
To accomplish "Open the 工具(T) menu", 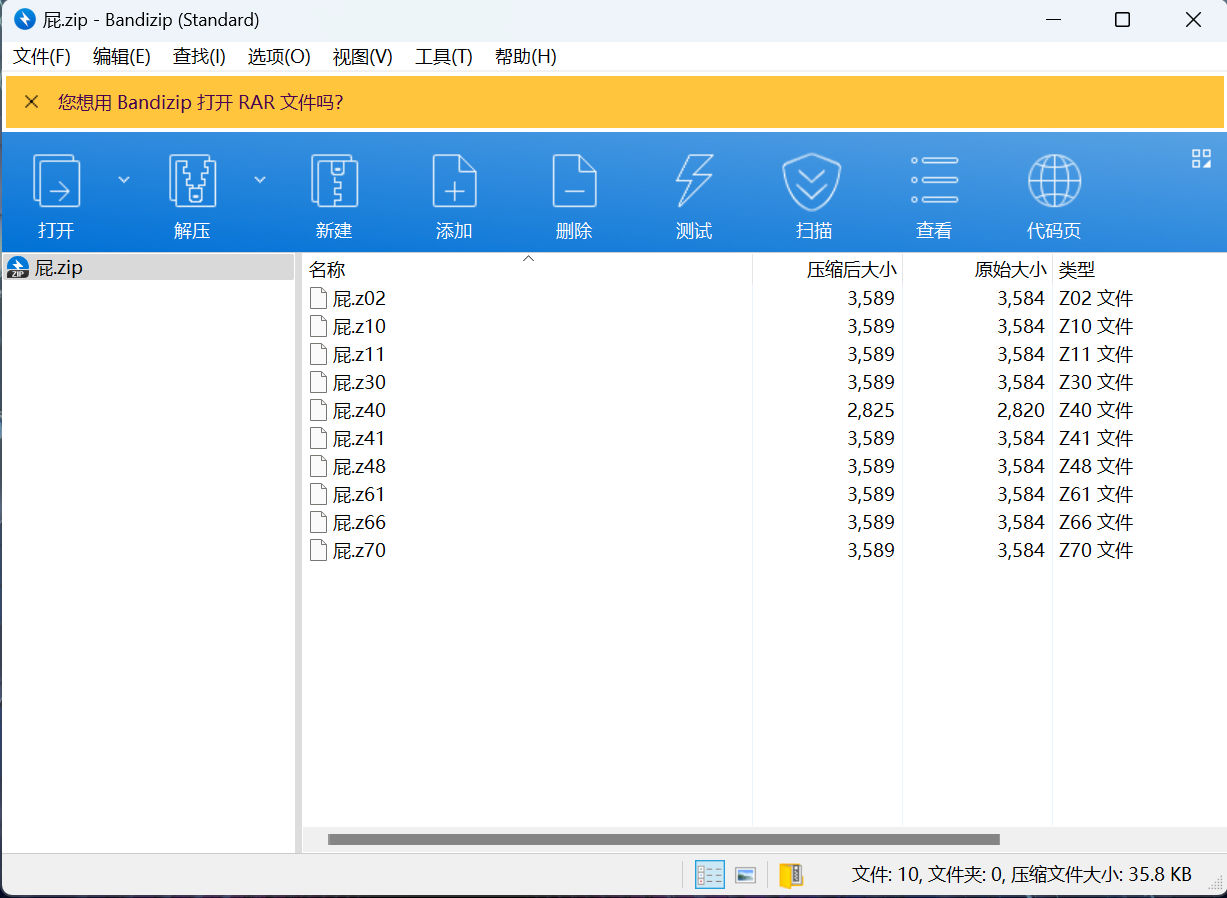I will 443,57.
